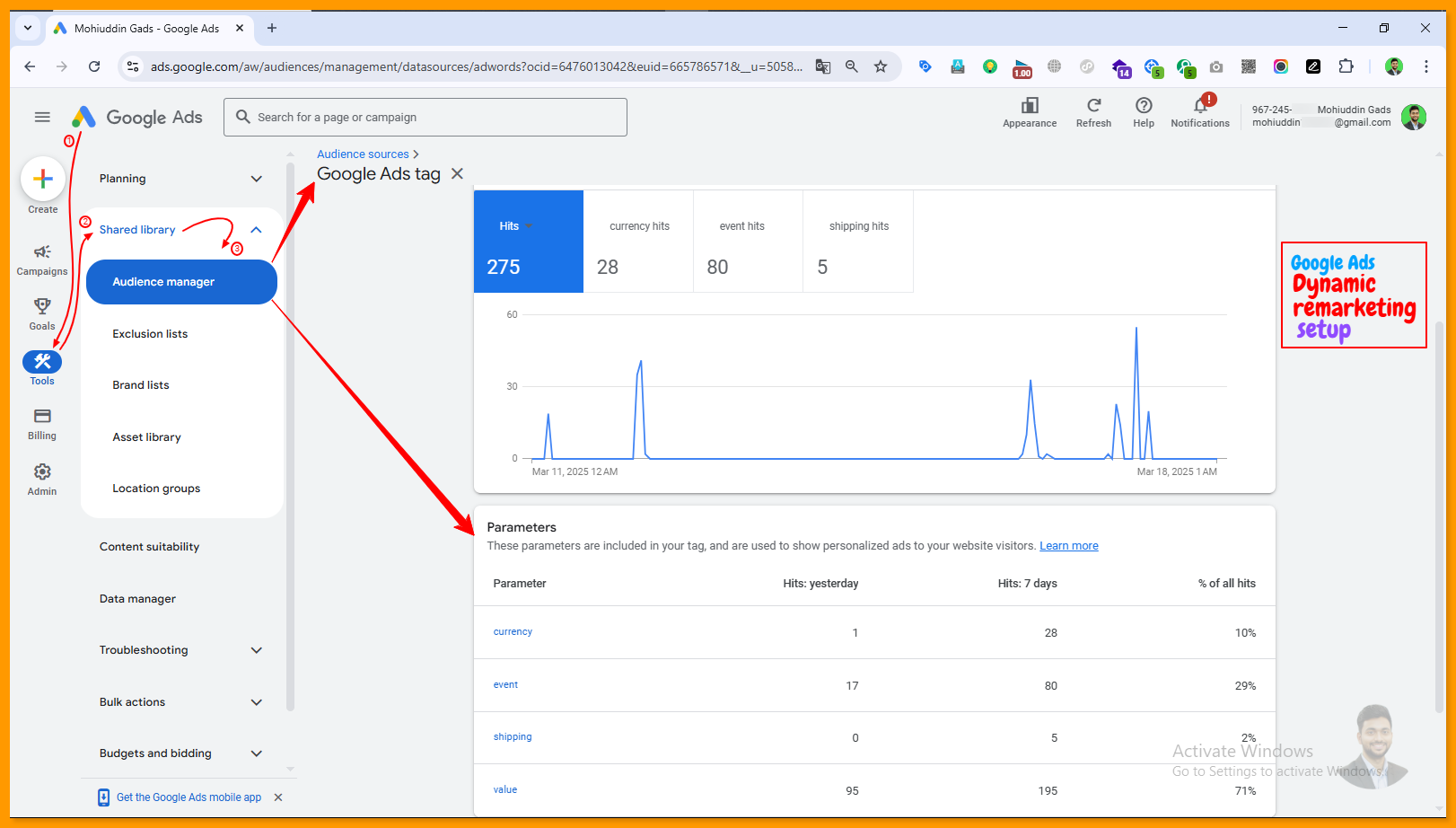The width and height of the screenshot is (1456, 828).
Task: Click the Learn more link
Action: click(x=1068, y=546)
